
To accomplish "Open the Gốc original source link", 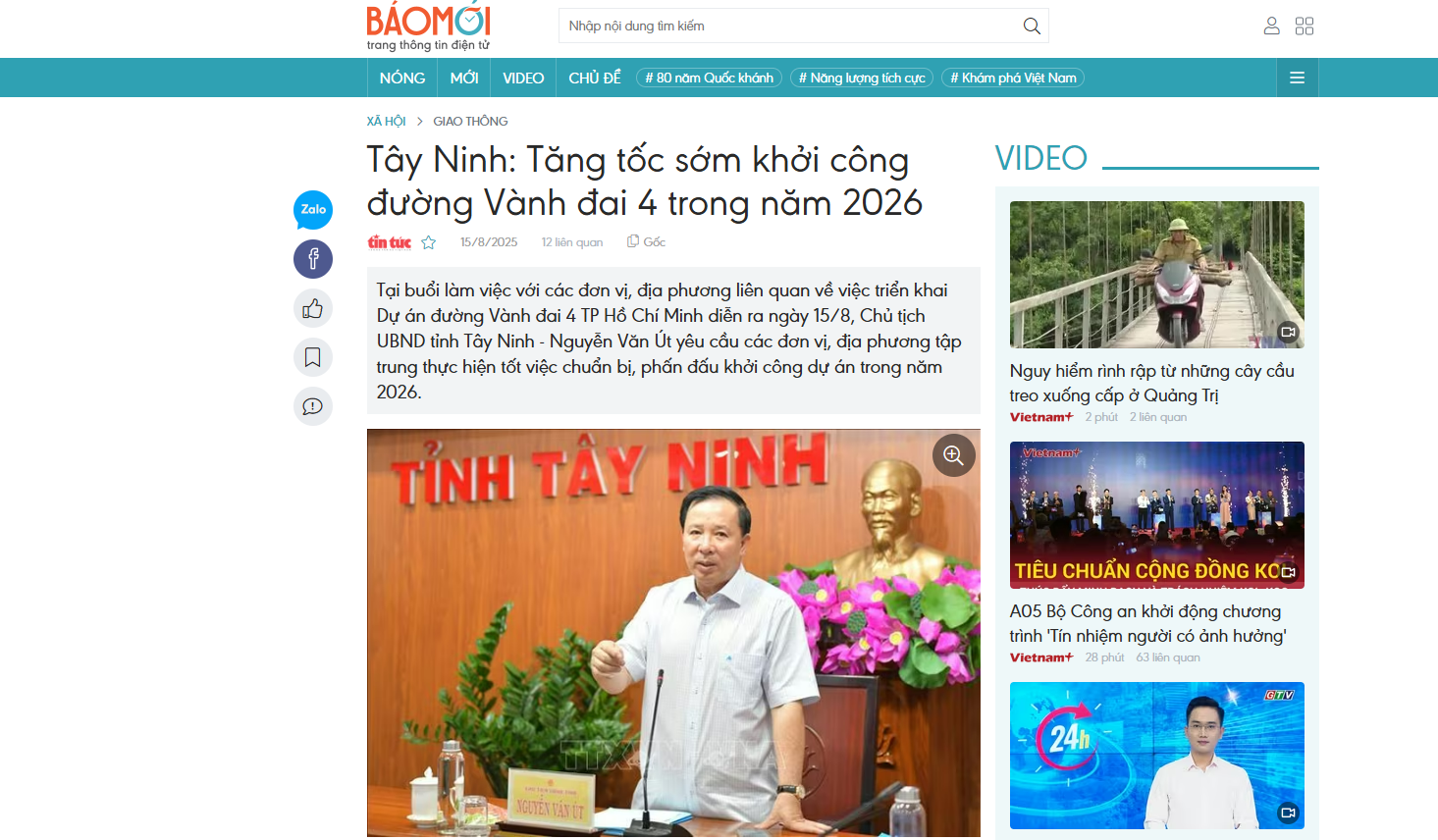I will tap(647, 242).
